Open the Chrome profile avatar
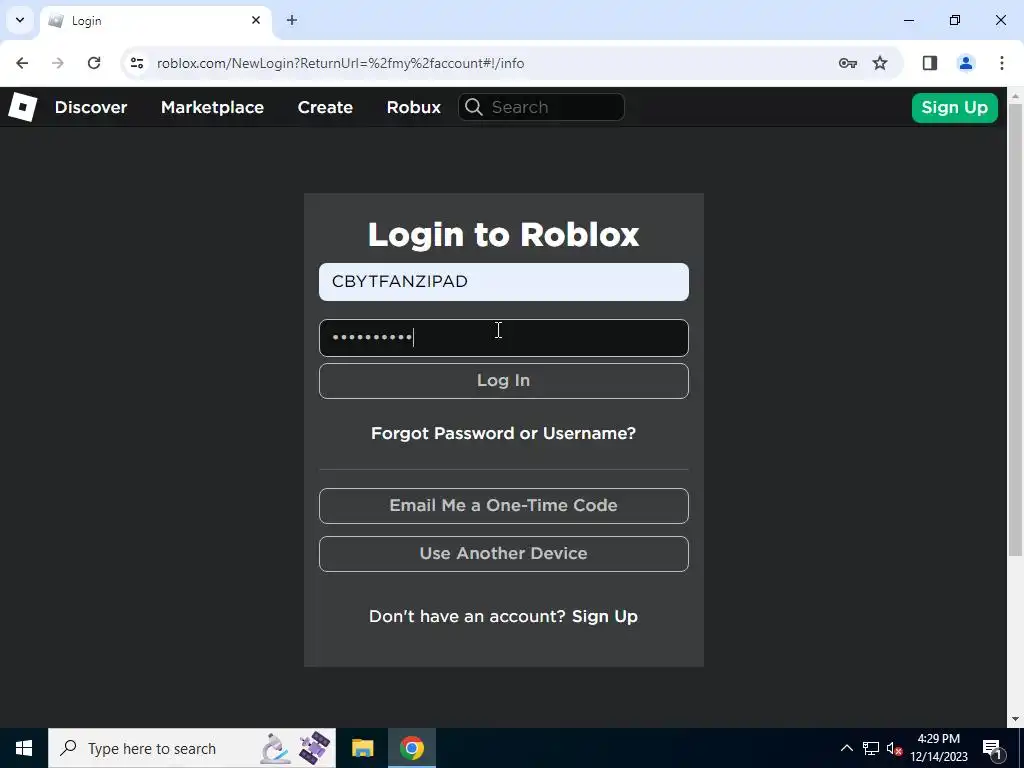Screen dimensions: 1024x768 (966, 63)
